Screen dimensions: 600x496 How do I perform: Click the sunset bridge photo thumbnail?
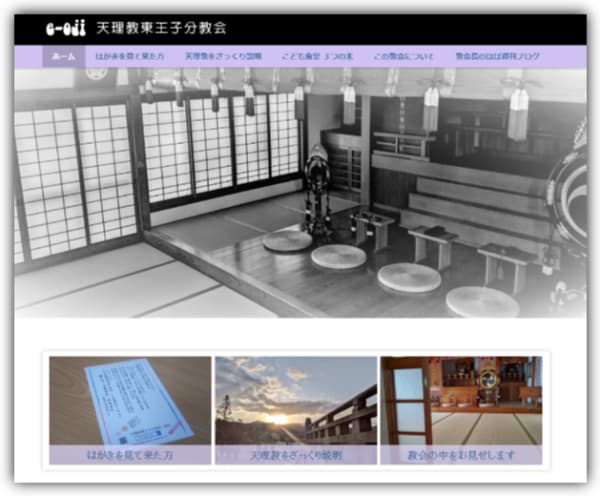296,400
